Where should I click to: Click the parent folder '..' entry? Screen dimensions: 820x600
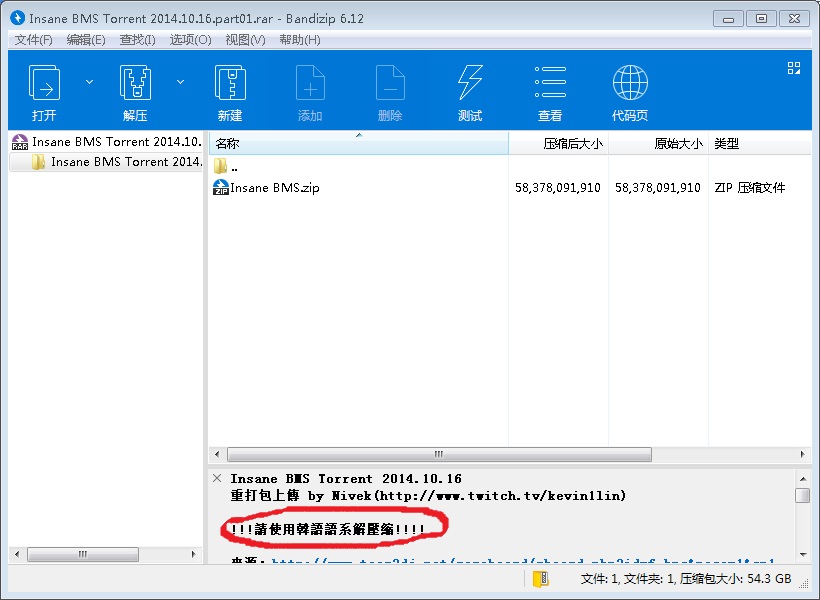(226, 167)
